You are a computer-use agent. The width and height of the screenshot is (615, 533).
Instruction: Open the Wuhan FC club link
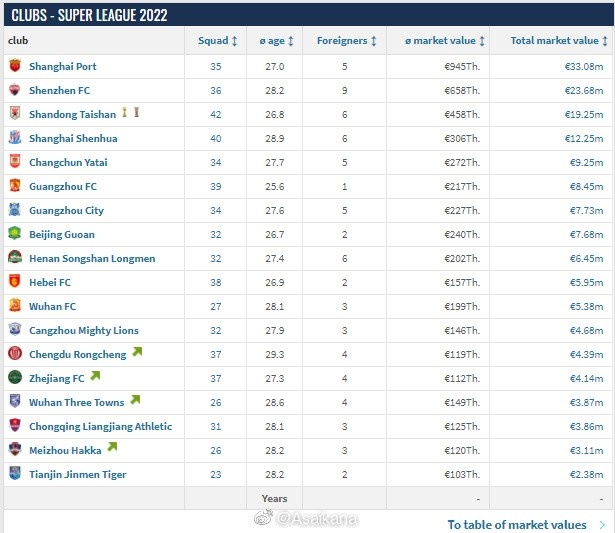pos(53,306)
